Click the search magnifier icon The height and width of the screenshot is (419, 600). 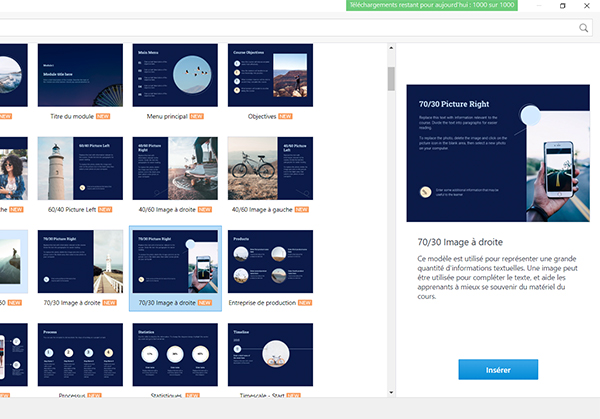click(583, 29)
